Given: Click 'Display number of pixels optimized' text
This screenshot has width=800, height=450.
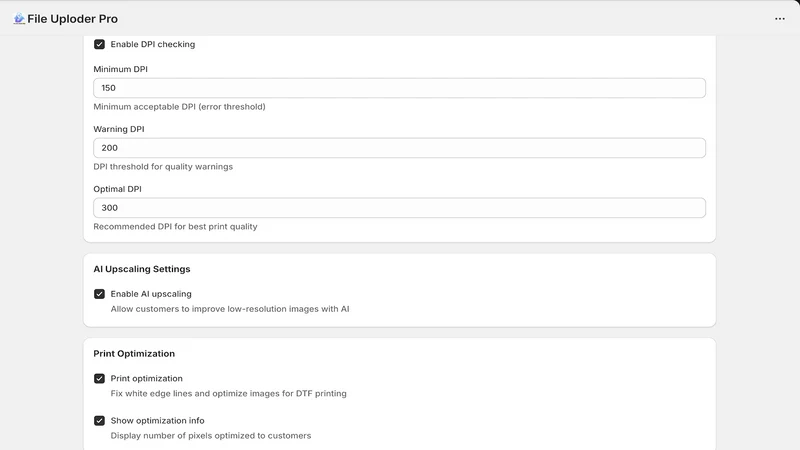Looking at the screenshot, I should point(211,436).
